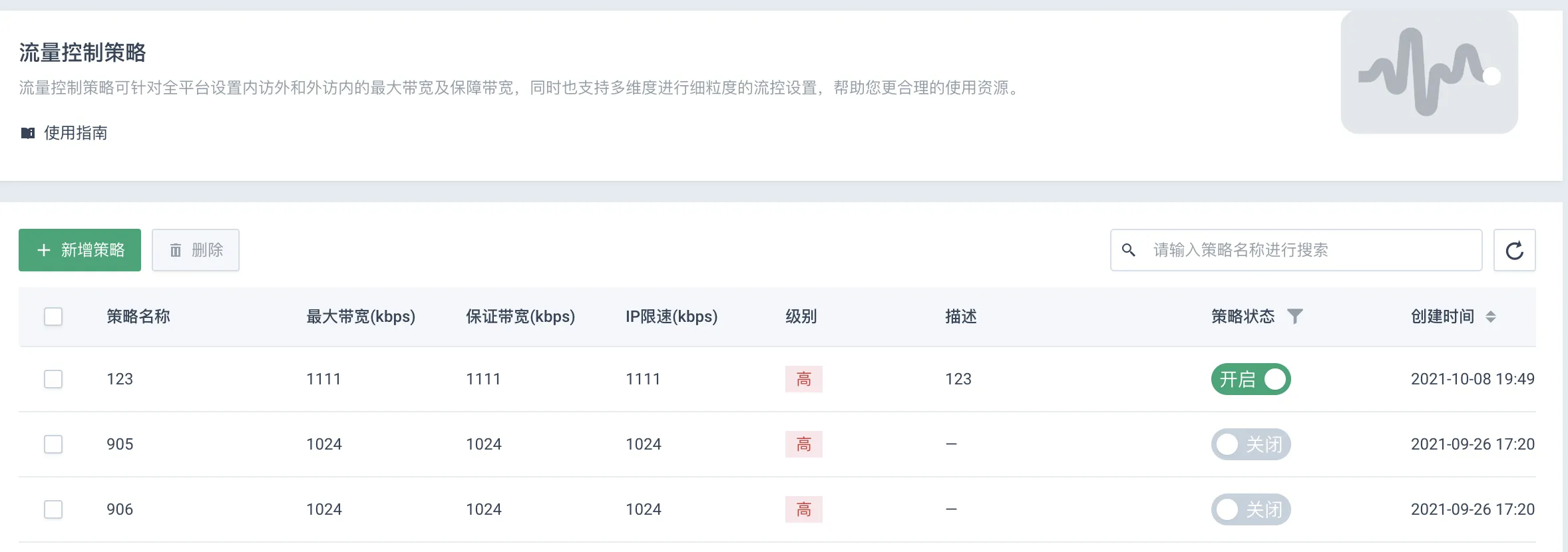The height and width of the screenshot is (552, 1568).
Task: Sort by 创建时间 arrows icon
Action: coord(1491,317)
